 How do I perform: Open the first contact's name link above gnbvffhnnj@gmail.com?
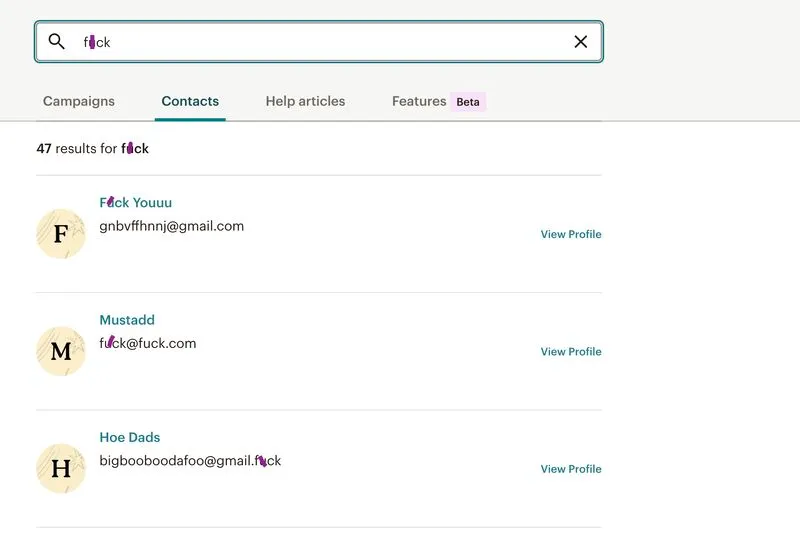[x=136, y=203]
